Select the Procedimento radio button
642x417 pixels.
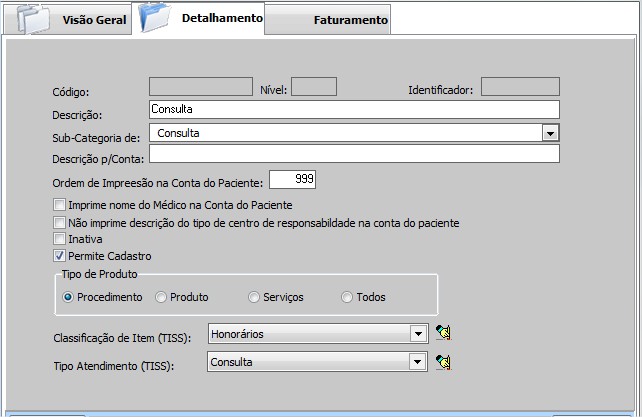[x=68, y=297]
